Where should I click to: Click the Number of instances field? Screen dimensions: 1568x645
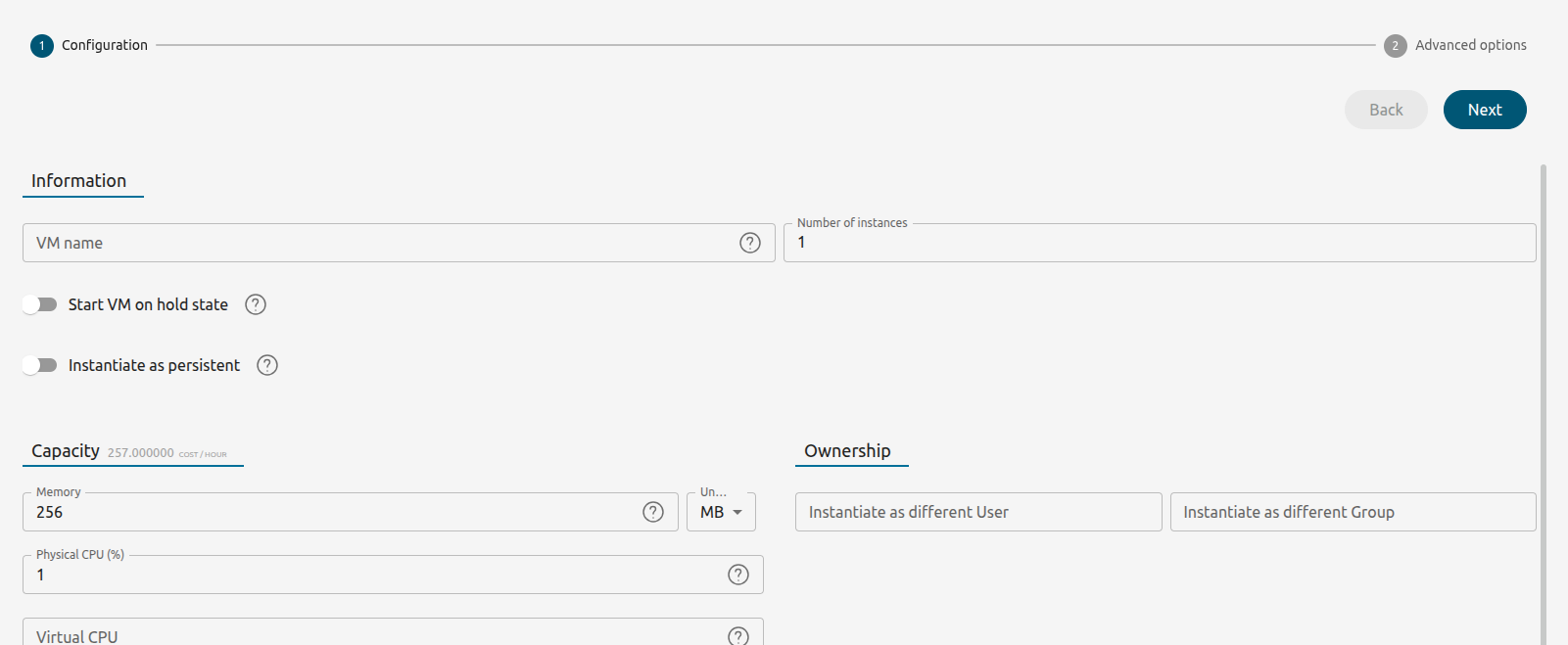pos(1159,243)
